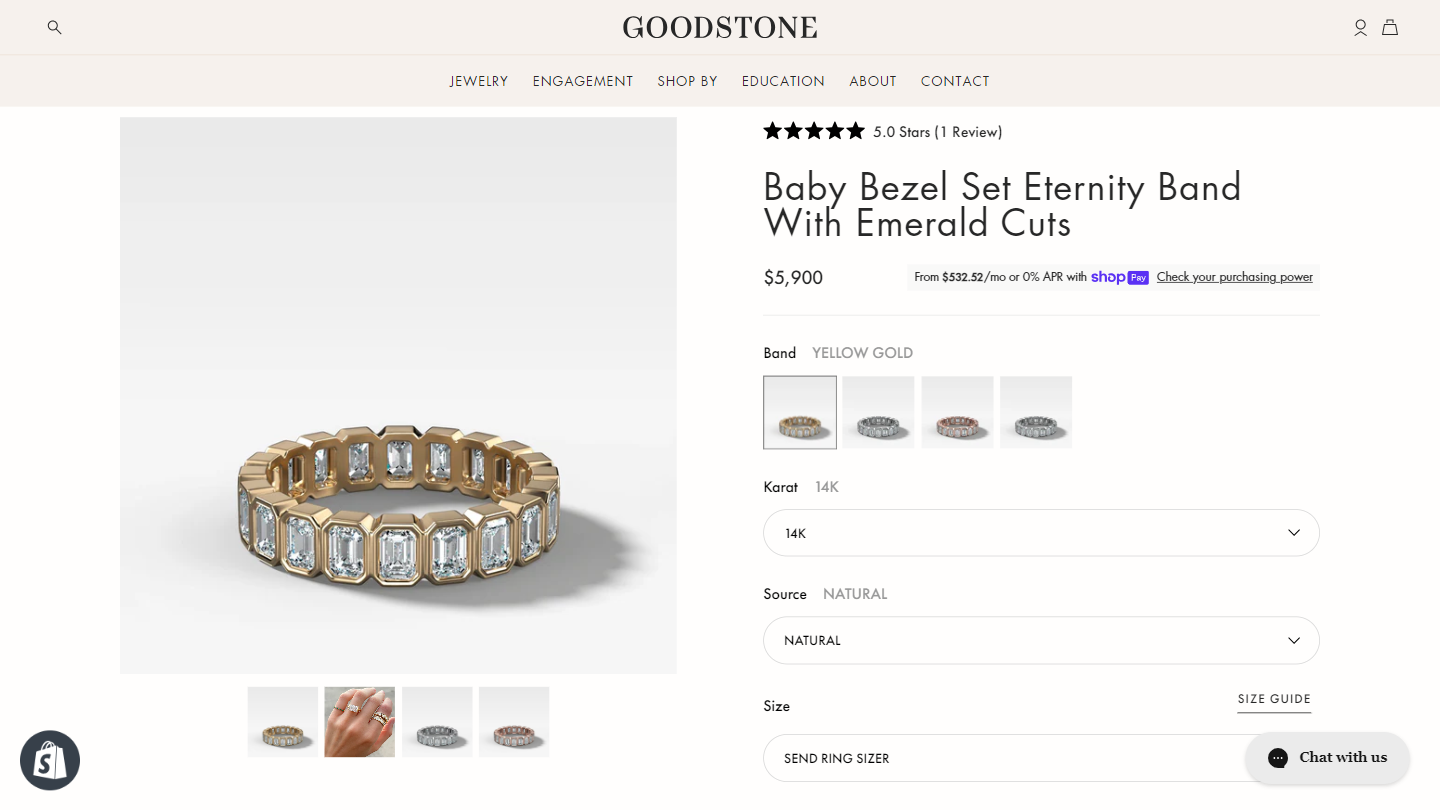View the hand-model ring thumbnail

coord(360,722)
